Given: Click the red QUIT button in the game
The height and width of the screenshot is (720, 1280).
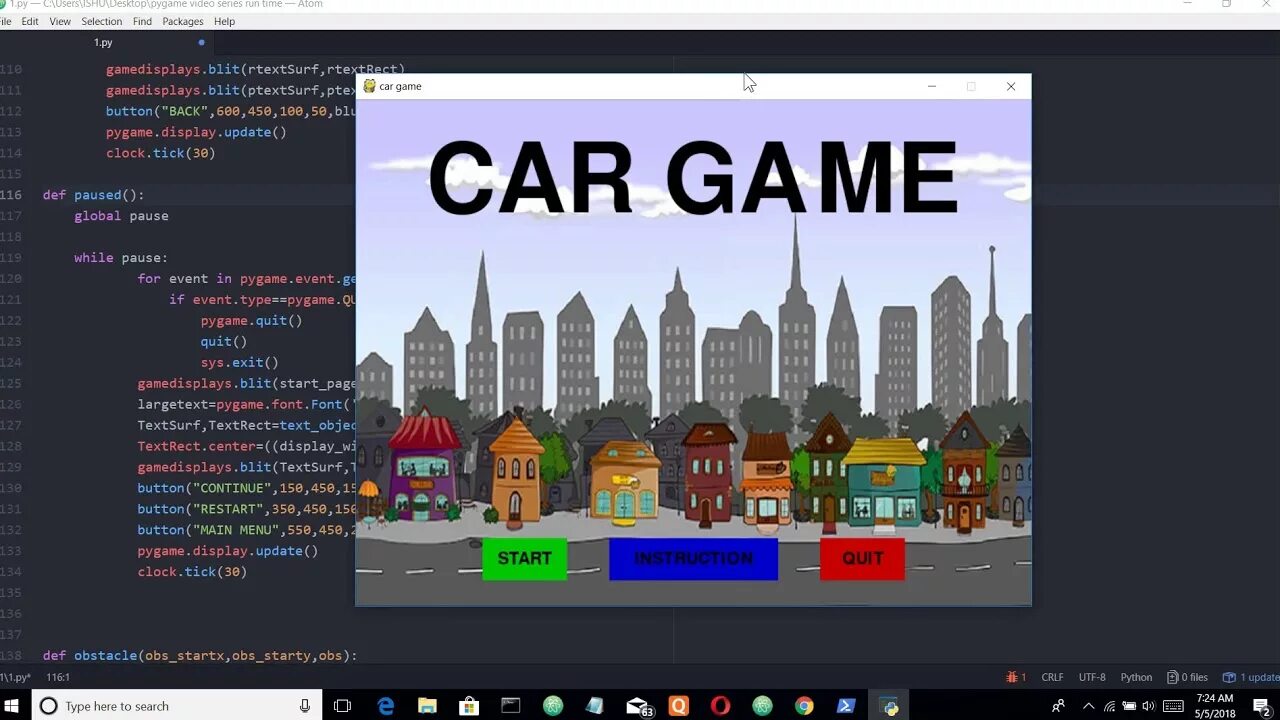Looking at the screenshot, I should tap(862, 558).
